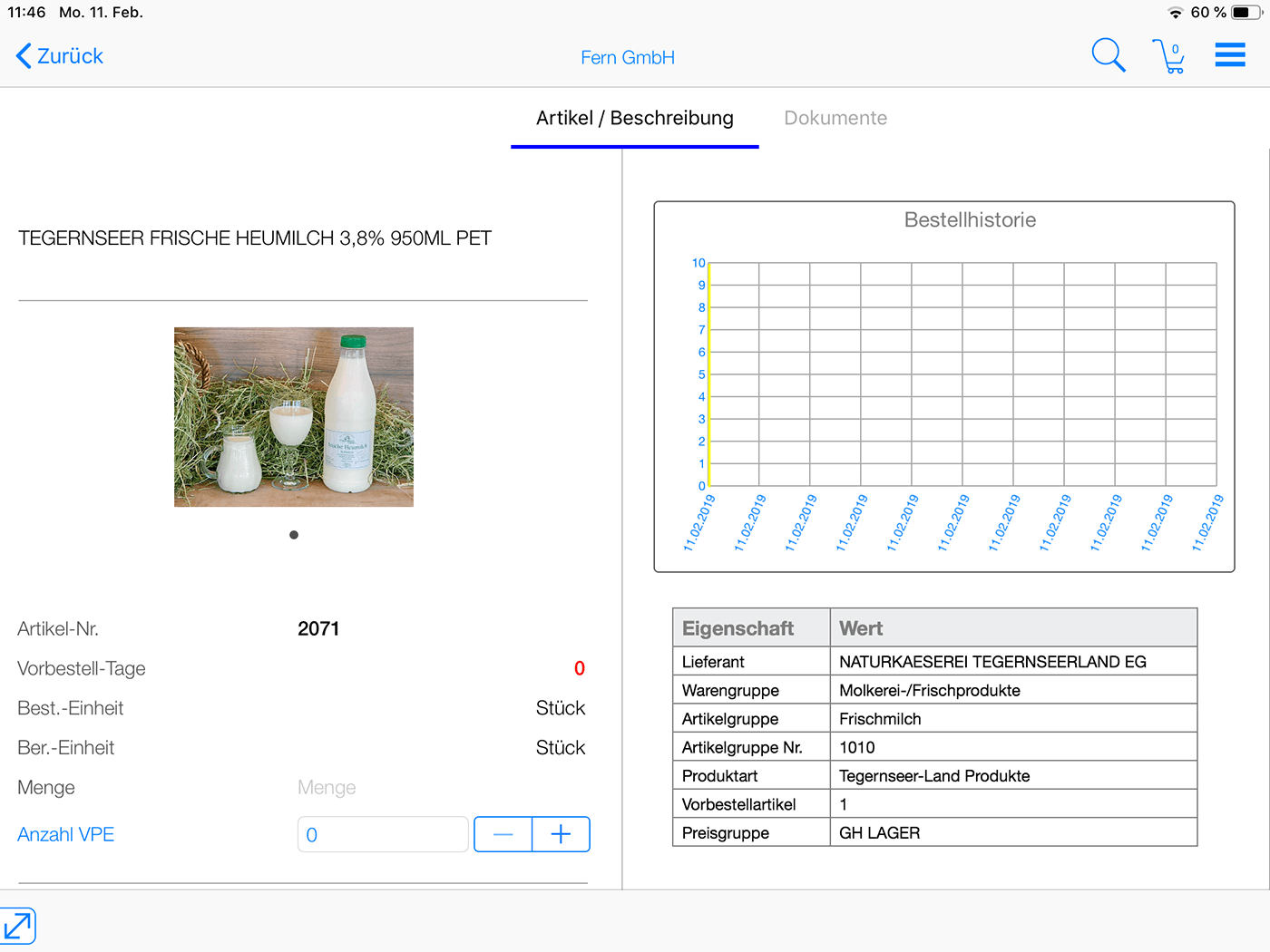The width and height of the screenshot is (1270, 952).
Task: Go back with the Zurück button
Action: coord(60,56)
